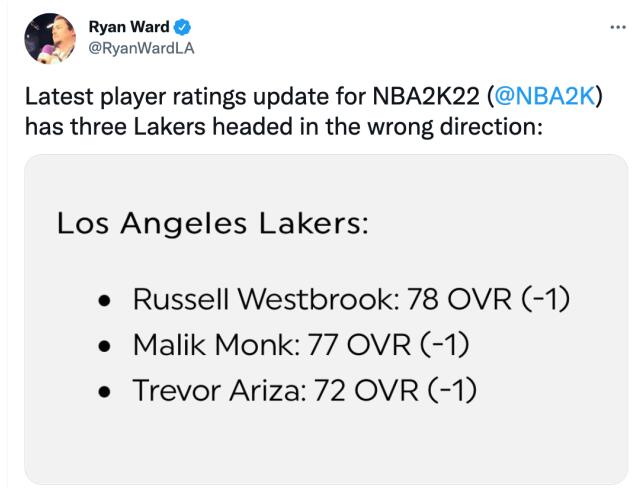The width and height of the screenshot is (640, 491).
Task: Click the blue verified badge
Action: 181,26
